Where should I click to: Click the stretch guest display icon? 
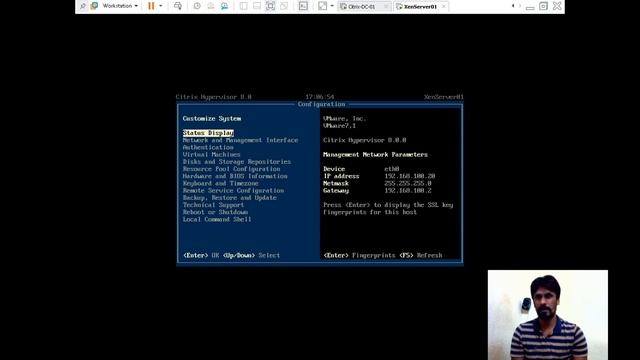322,6
